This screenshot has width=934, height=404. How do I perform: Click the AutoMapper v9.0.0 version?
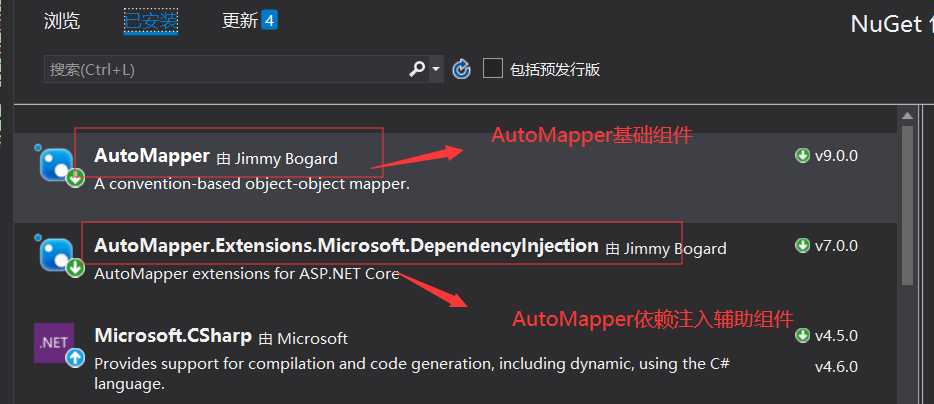pos(836,156)
